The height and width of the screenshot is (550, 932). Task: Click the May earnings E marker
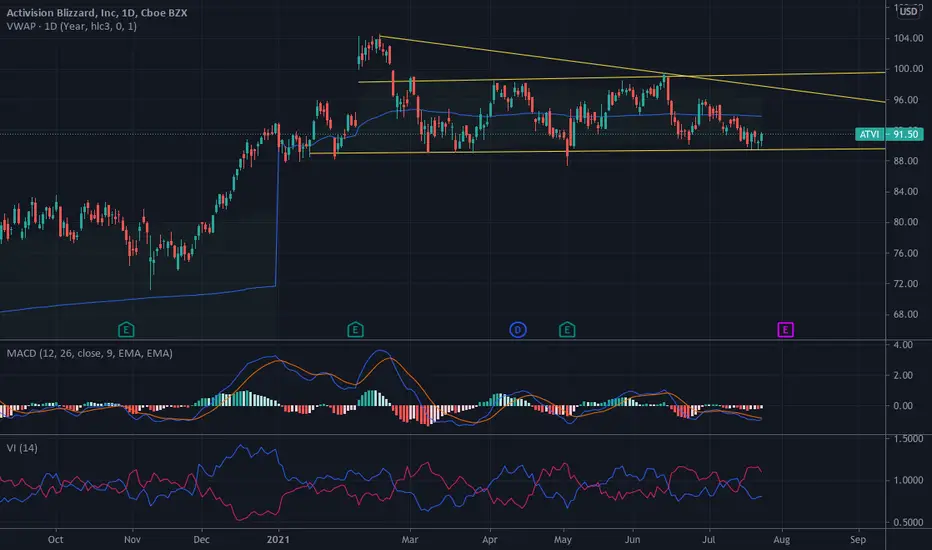point(567,329)
